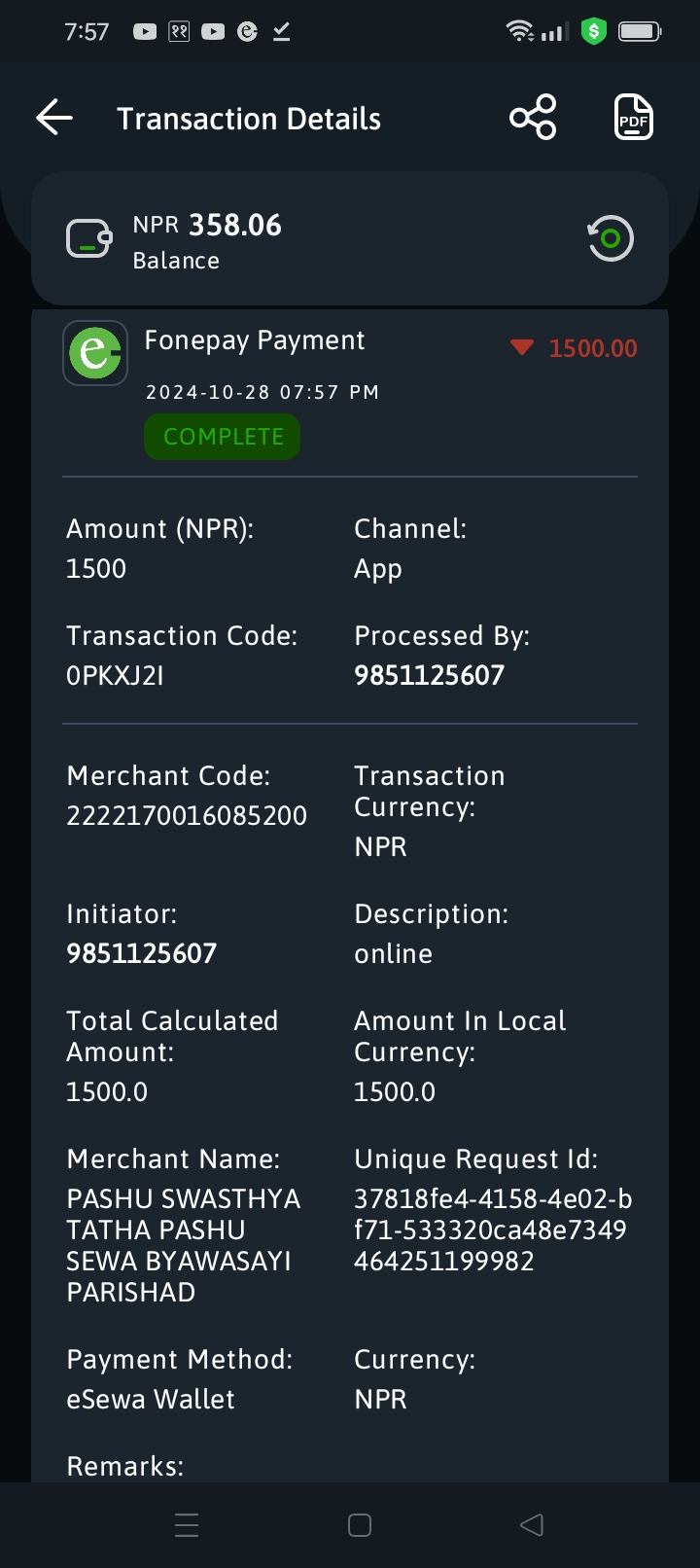700x1568 pixels.
Task: Tap the Initiator number 9851125607
Action: 141,953
